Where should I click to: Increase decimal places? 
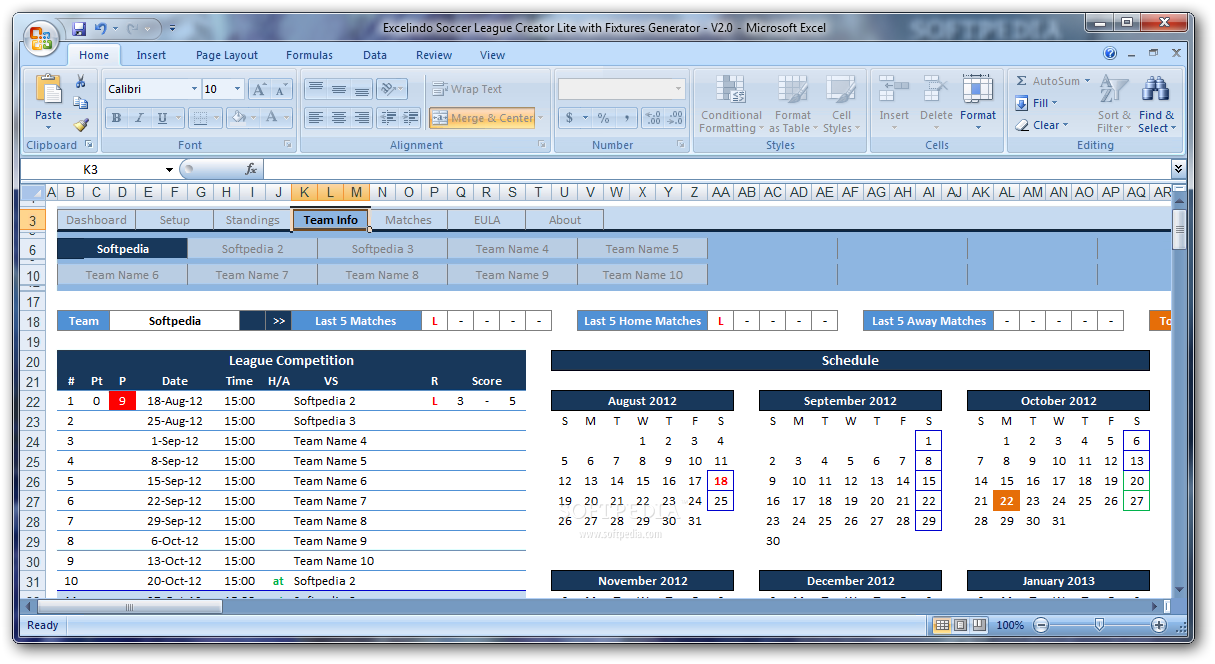653,118
